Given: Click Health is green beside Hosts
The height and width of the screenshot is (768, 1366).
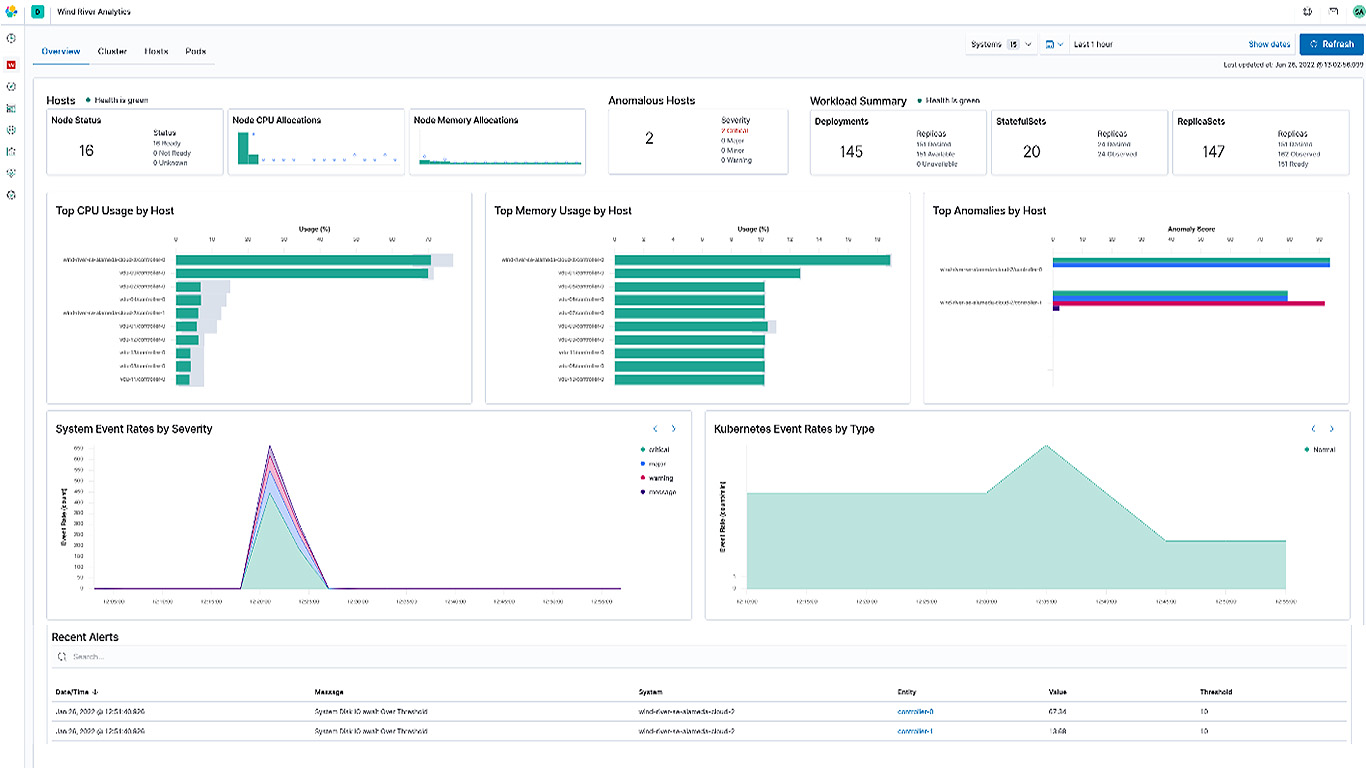Looking at the screenshot, I should coord(121,100).
